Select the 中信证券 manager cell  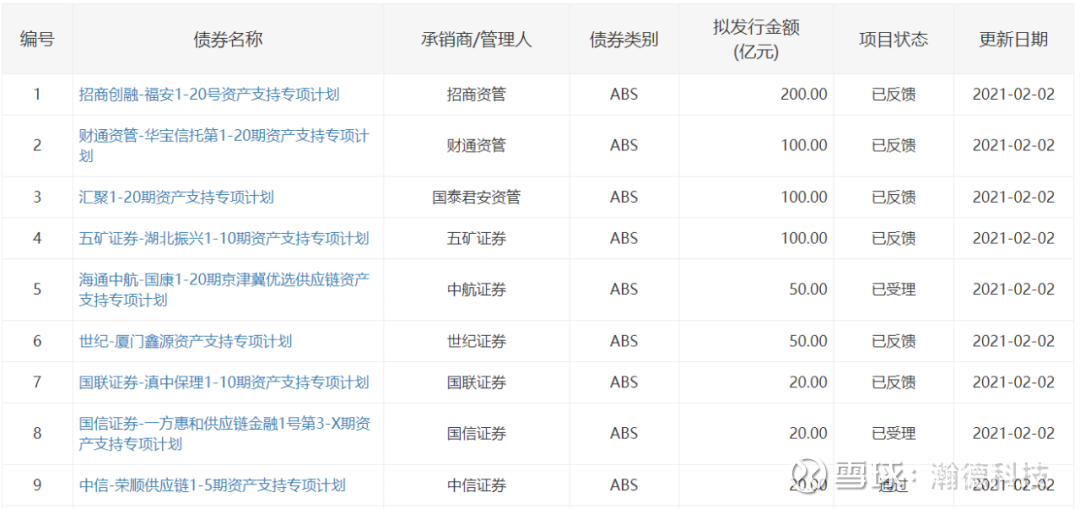476,485
